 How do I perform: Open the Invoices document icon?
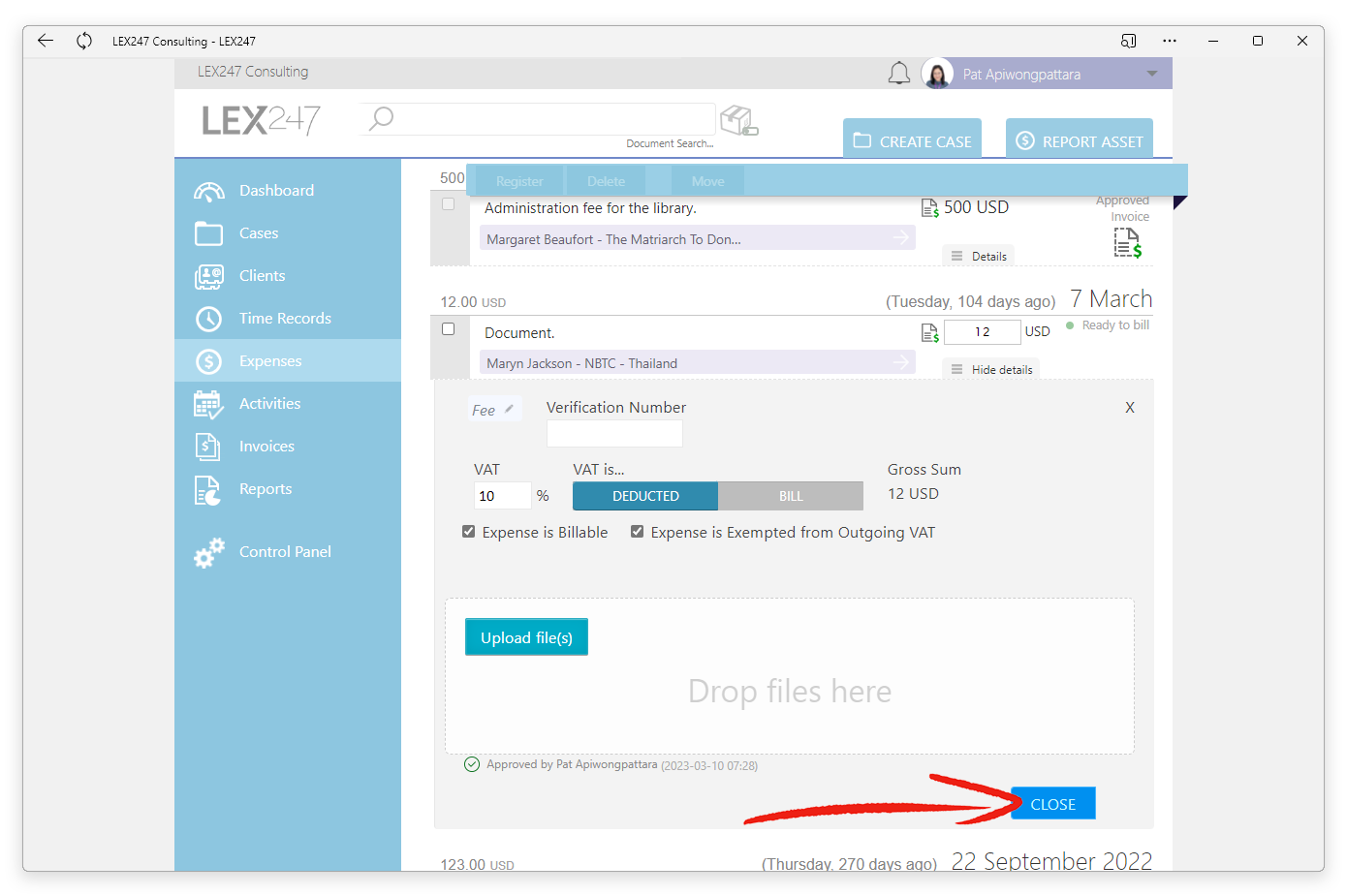(208, 447)
